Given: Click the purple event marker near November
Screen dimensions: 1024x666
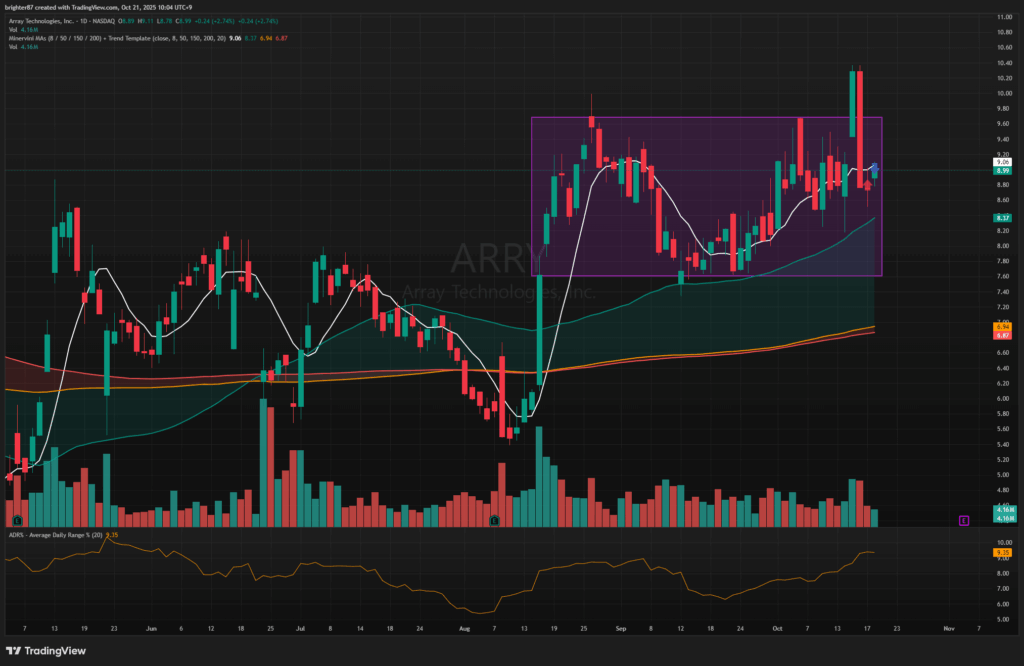Looking at the screenshot, I should pos(964,520).
